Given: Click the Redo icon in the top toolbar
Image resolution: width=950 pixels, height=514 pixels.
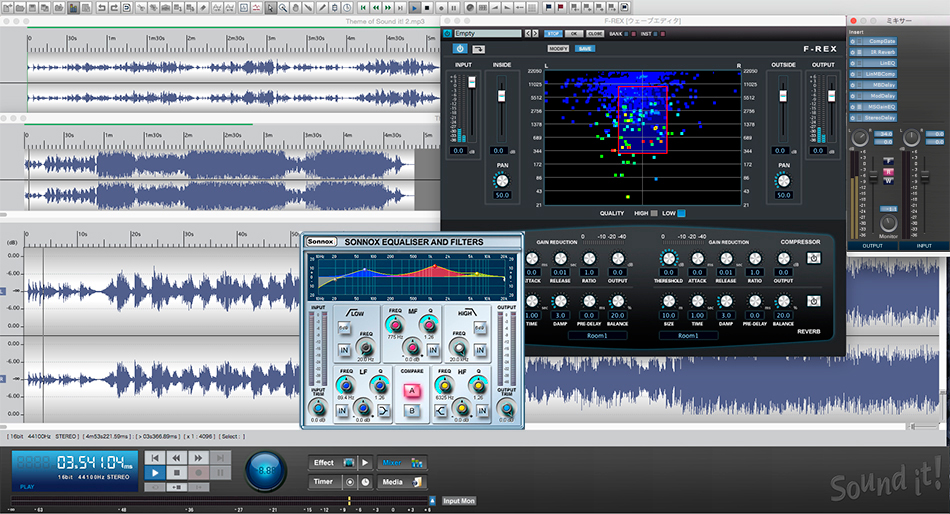Looking at the screenshot, I should coord(115,8).
